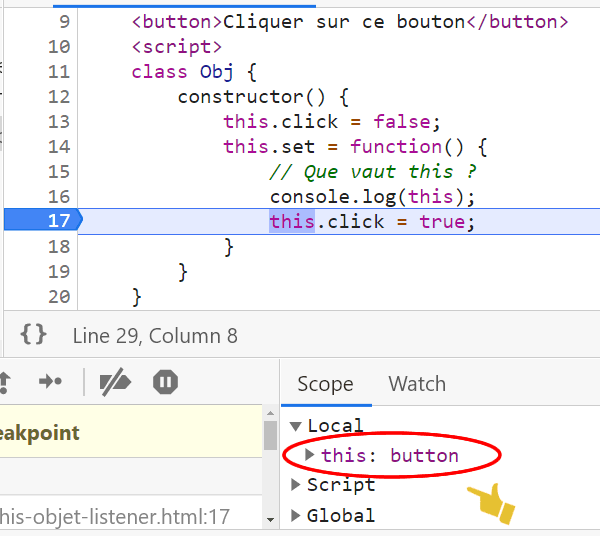Expand the this: button entry
600x536 pixels.
pyautogui.click(x=310, y=455)
